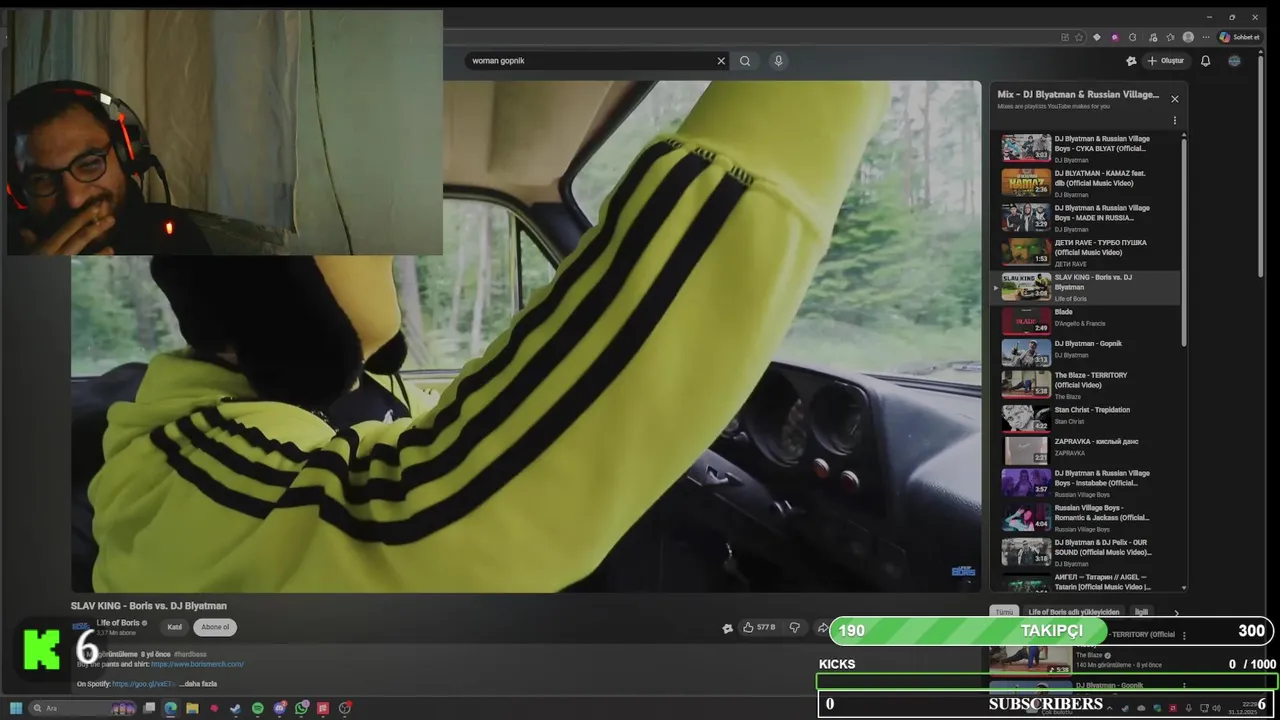Viewport: 1280px width, 720px height.
Task: Add this page to favorites star
Action: (x=1079, y=37)
